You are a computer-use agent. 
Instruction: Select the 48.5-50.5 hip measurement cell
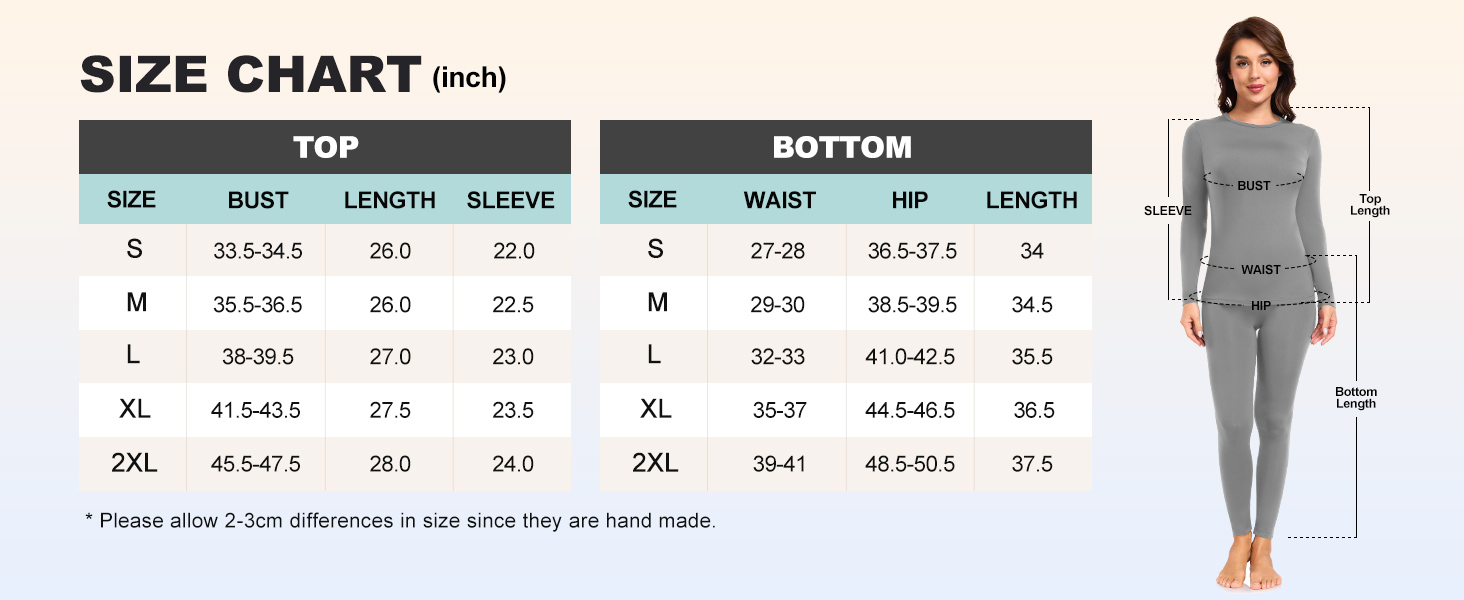pos(911,464)
